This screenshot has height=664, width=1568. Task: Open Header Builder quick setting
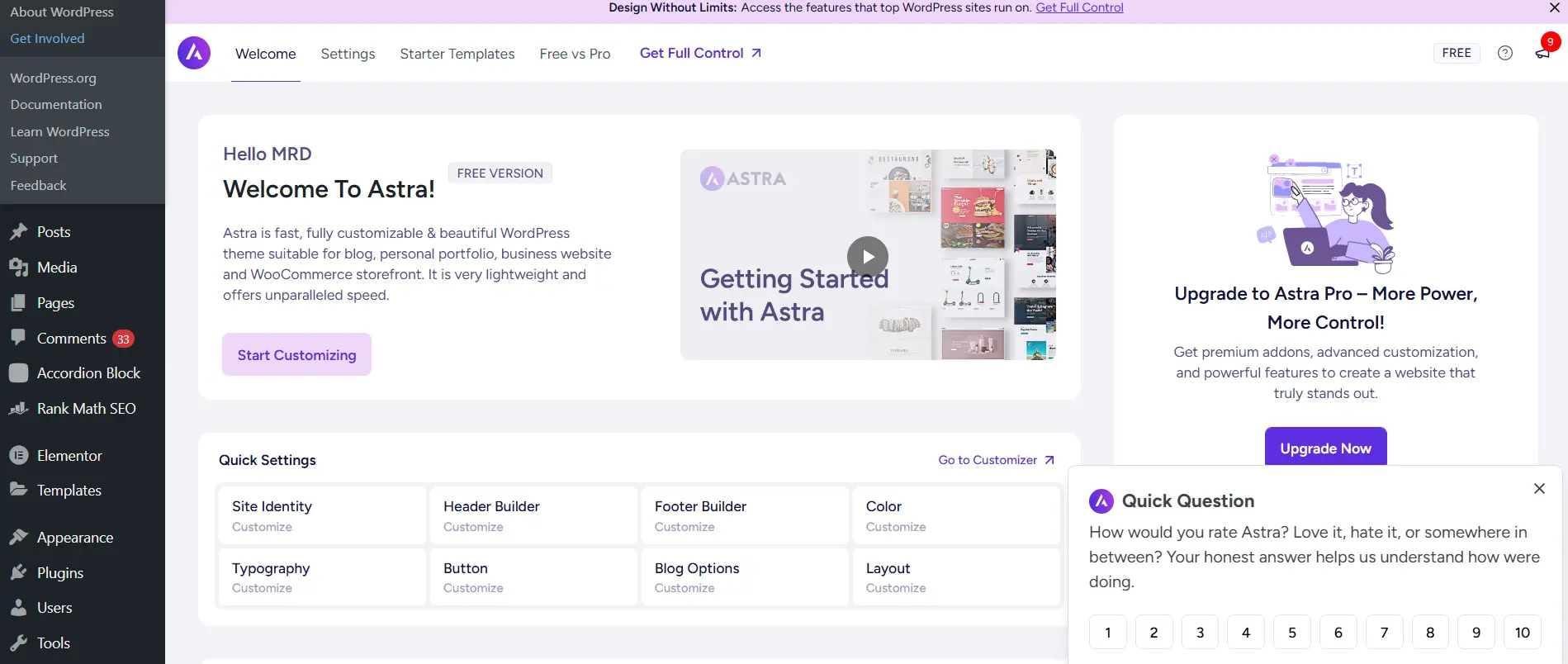533,515
